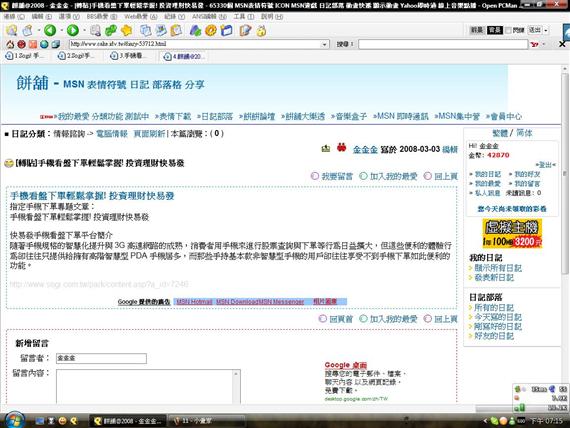Open the 顯示所有日記 sidebar link

coord(498,268)
